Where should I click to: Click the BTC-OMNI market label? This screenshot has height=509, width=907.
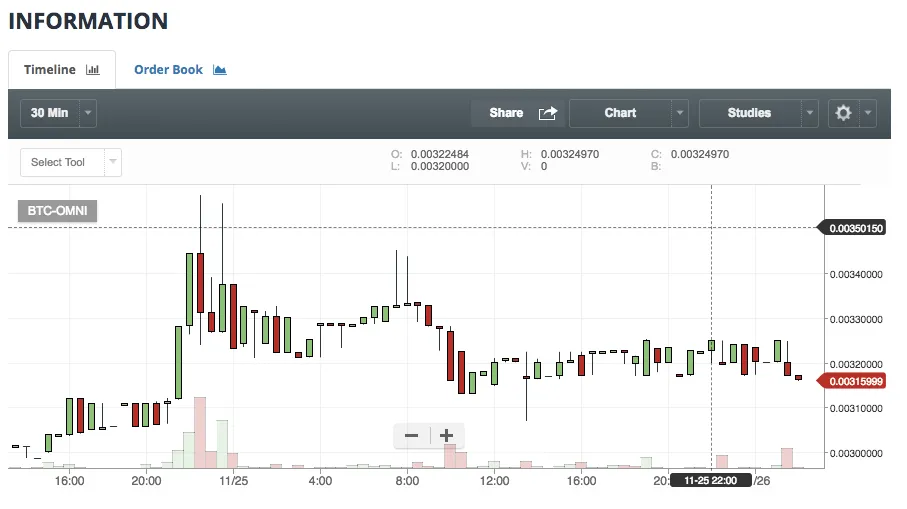click(57, 211)
